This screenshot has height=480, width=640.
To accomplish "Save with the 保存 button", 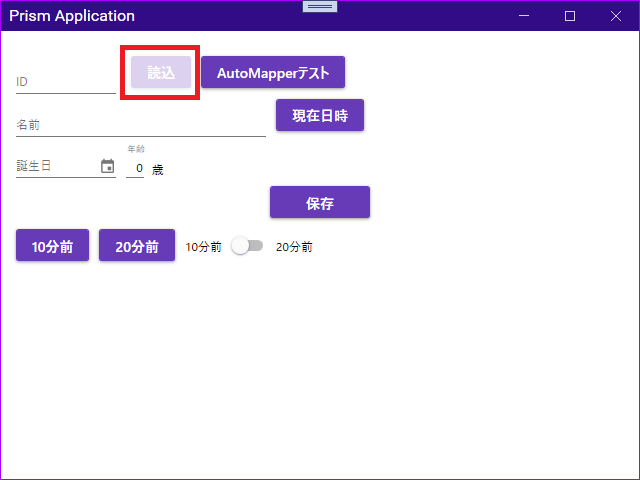I will click(320, 202).
